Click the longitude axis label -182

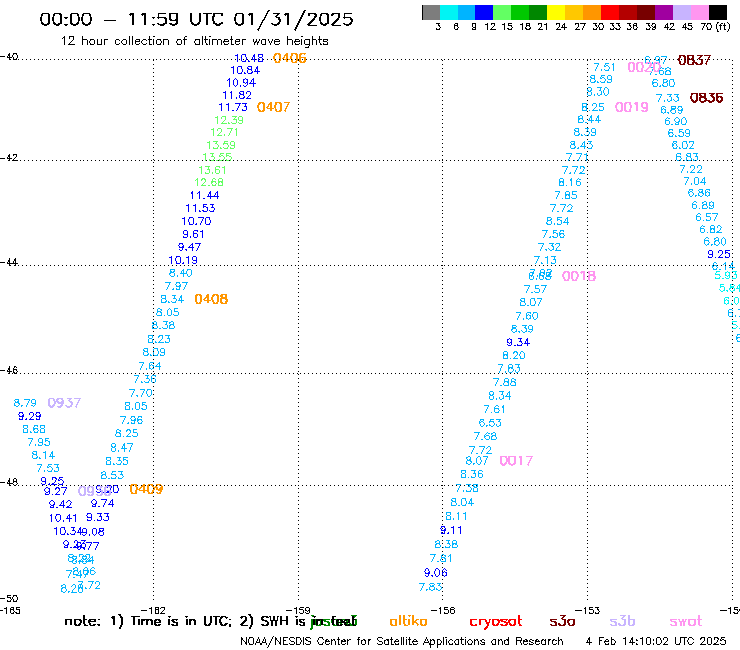(153, 610)
